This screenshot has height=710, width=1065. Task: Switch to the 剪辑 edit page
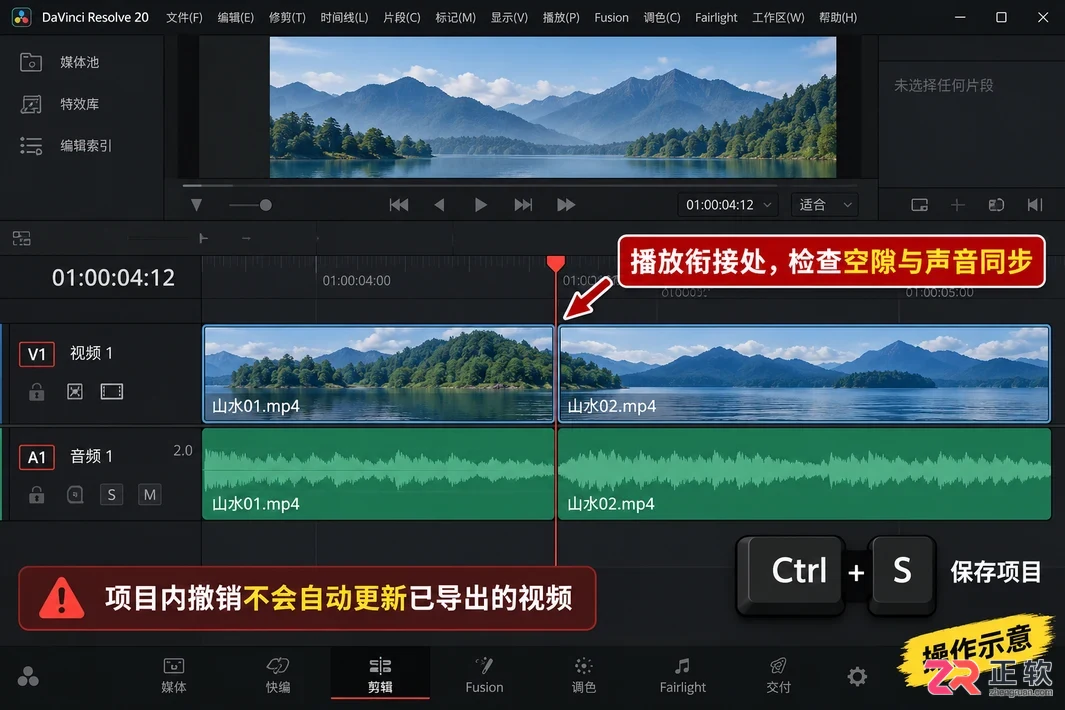click(x=380, y=675)
